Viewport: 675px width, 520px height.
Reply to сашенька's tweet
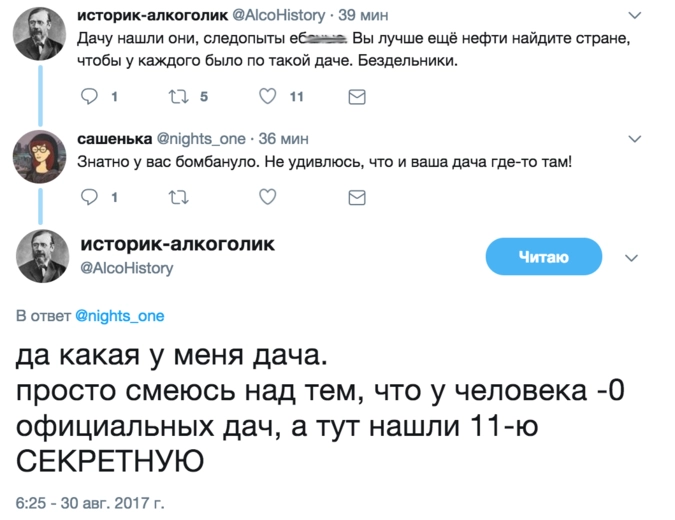tap(88, 198)
